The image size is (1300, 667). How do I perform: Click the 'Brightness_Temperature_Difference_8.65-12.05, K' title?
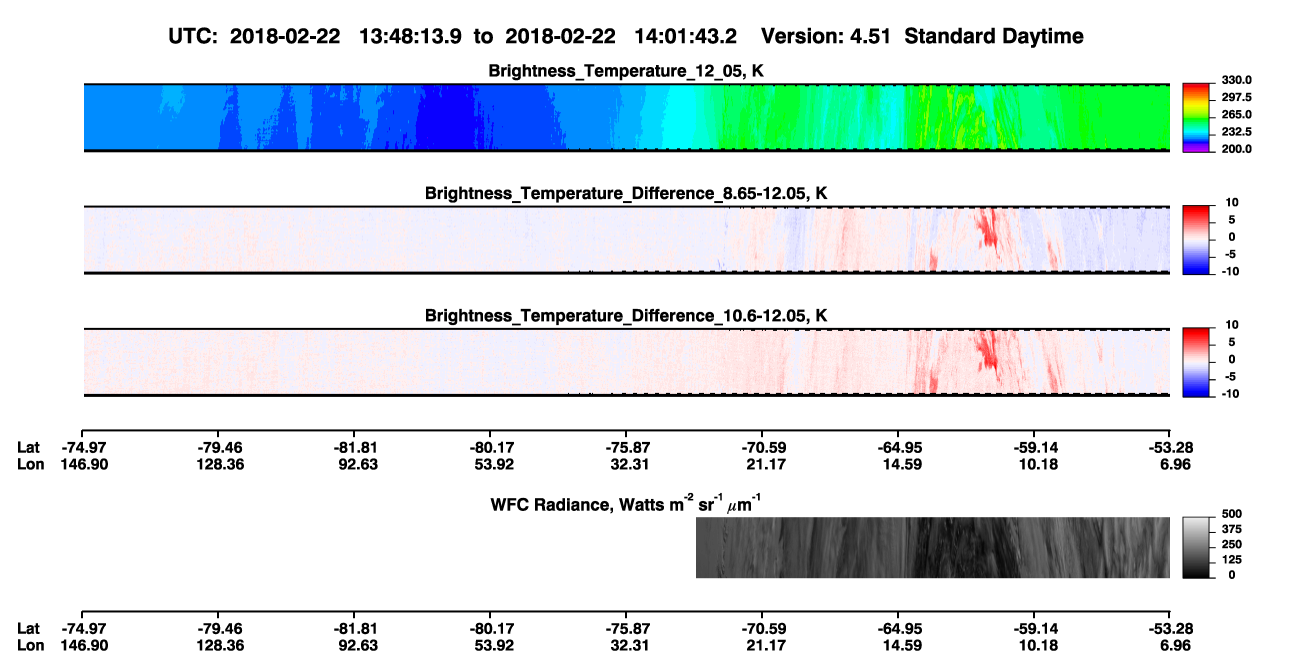627,193
